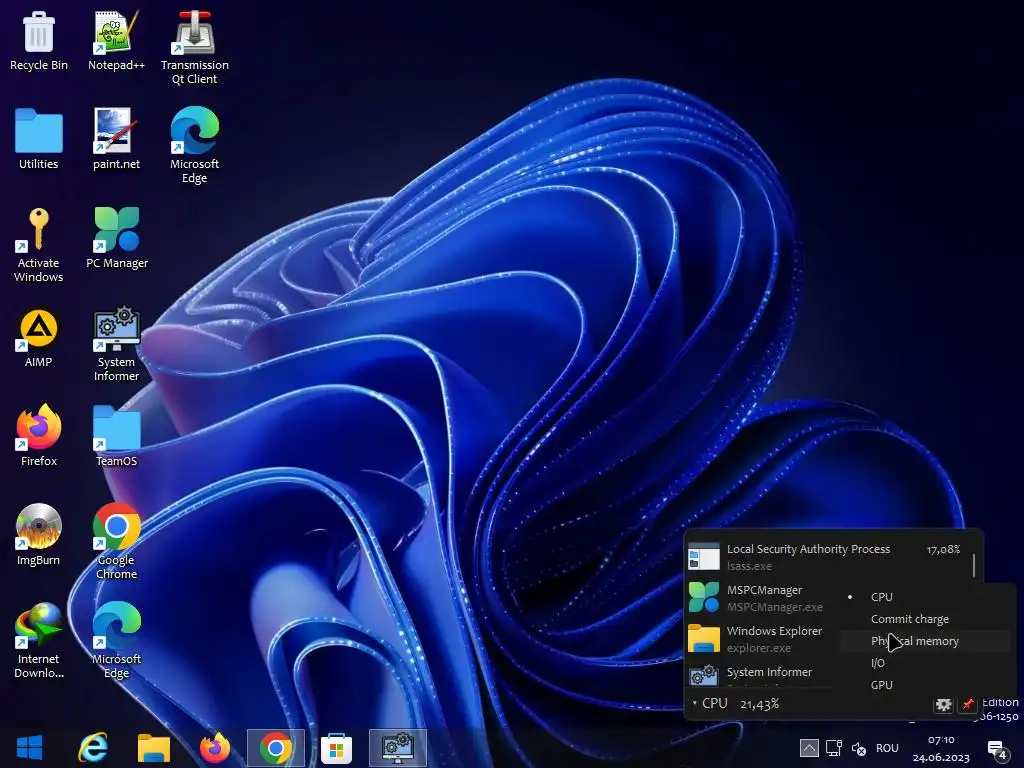
Task: Launch the Notepad++ desktop shortcut
Action: point(116,41)
